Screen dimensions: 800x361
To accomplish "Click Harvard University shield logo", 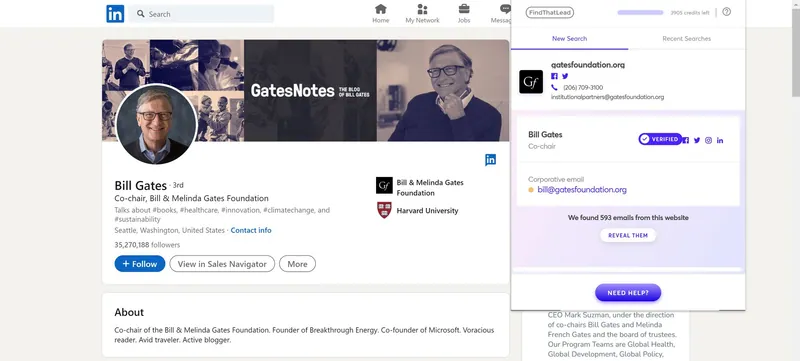I will (384, 210).
